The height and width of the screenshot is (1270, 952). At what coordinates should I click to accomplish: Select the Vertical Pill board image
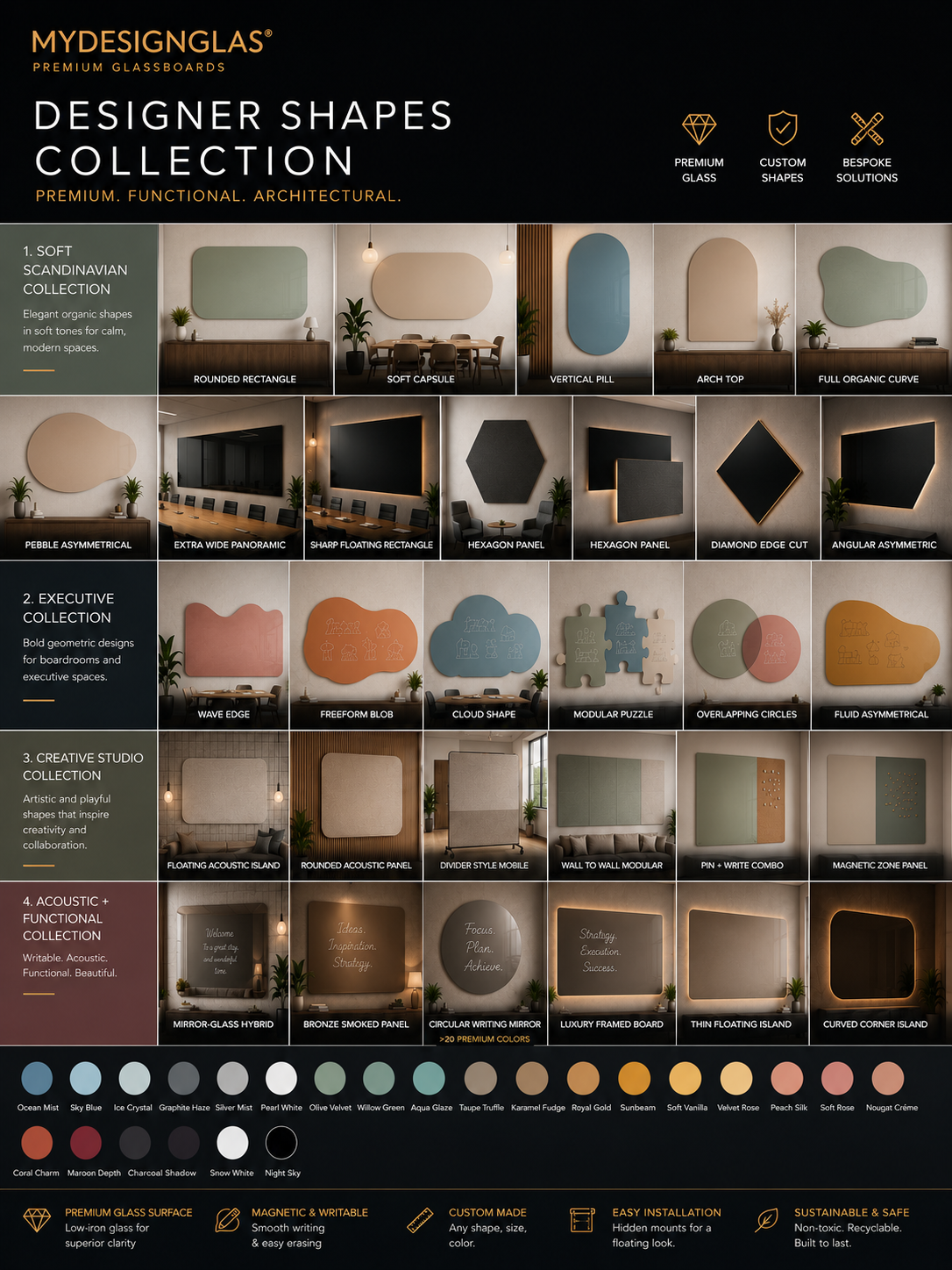pyautogui.click(x=585, y=309)
